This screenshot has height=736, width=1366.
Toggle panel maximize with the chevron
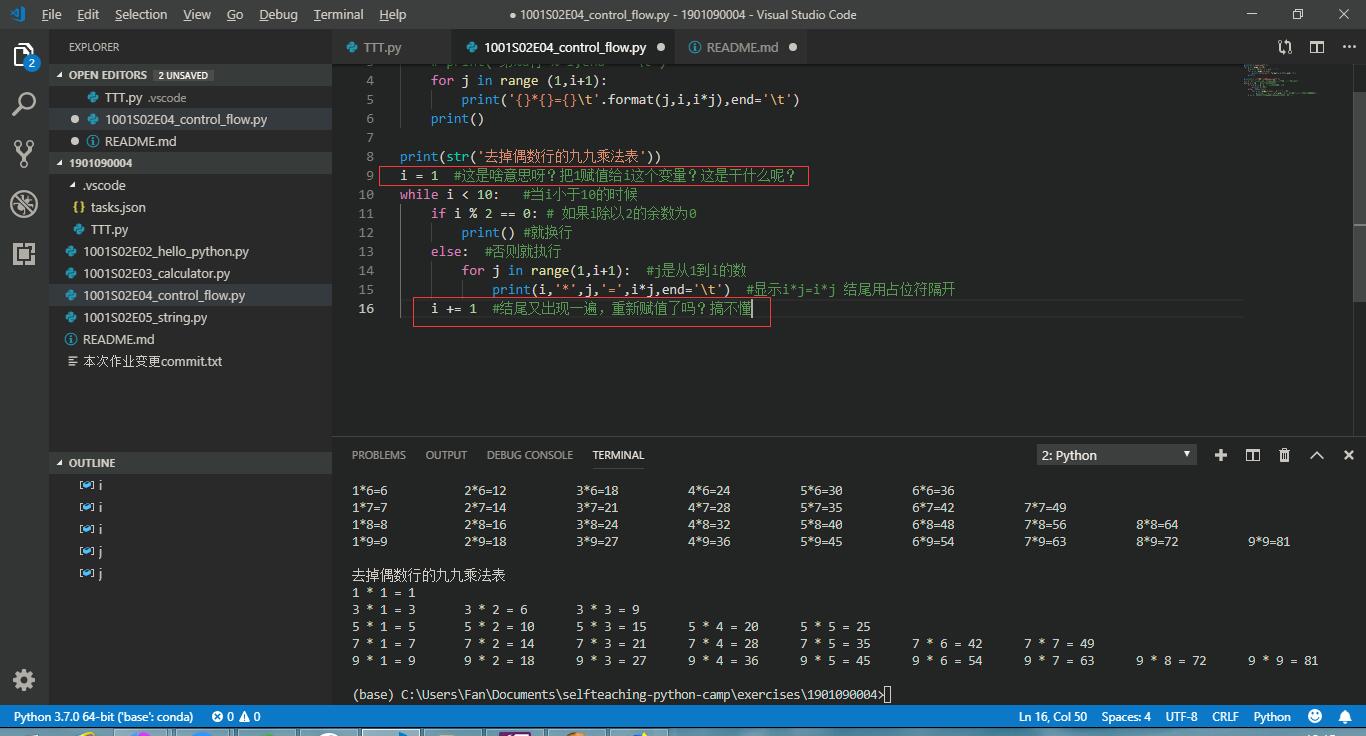(1316, 455)
